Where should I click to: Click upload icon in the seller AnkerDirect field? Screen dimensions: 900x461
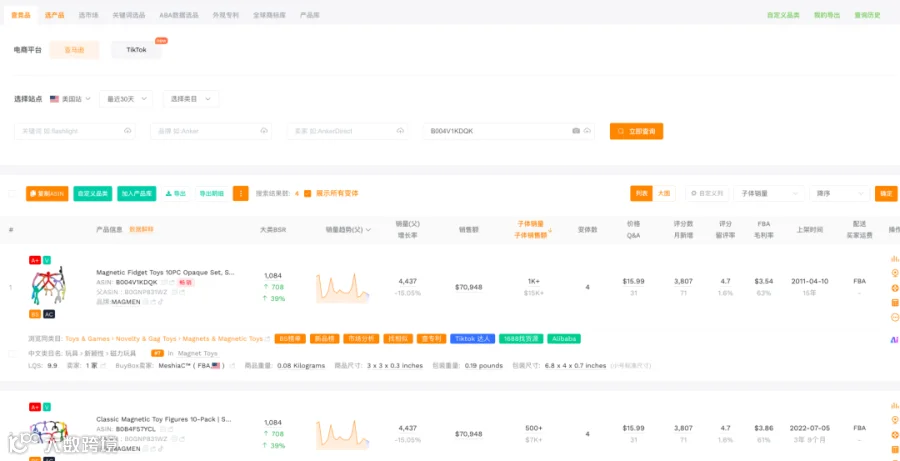pos(400,131)
